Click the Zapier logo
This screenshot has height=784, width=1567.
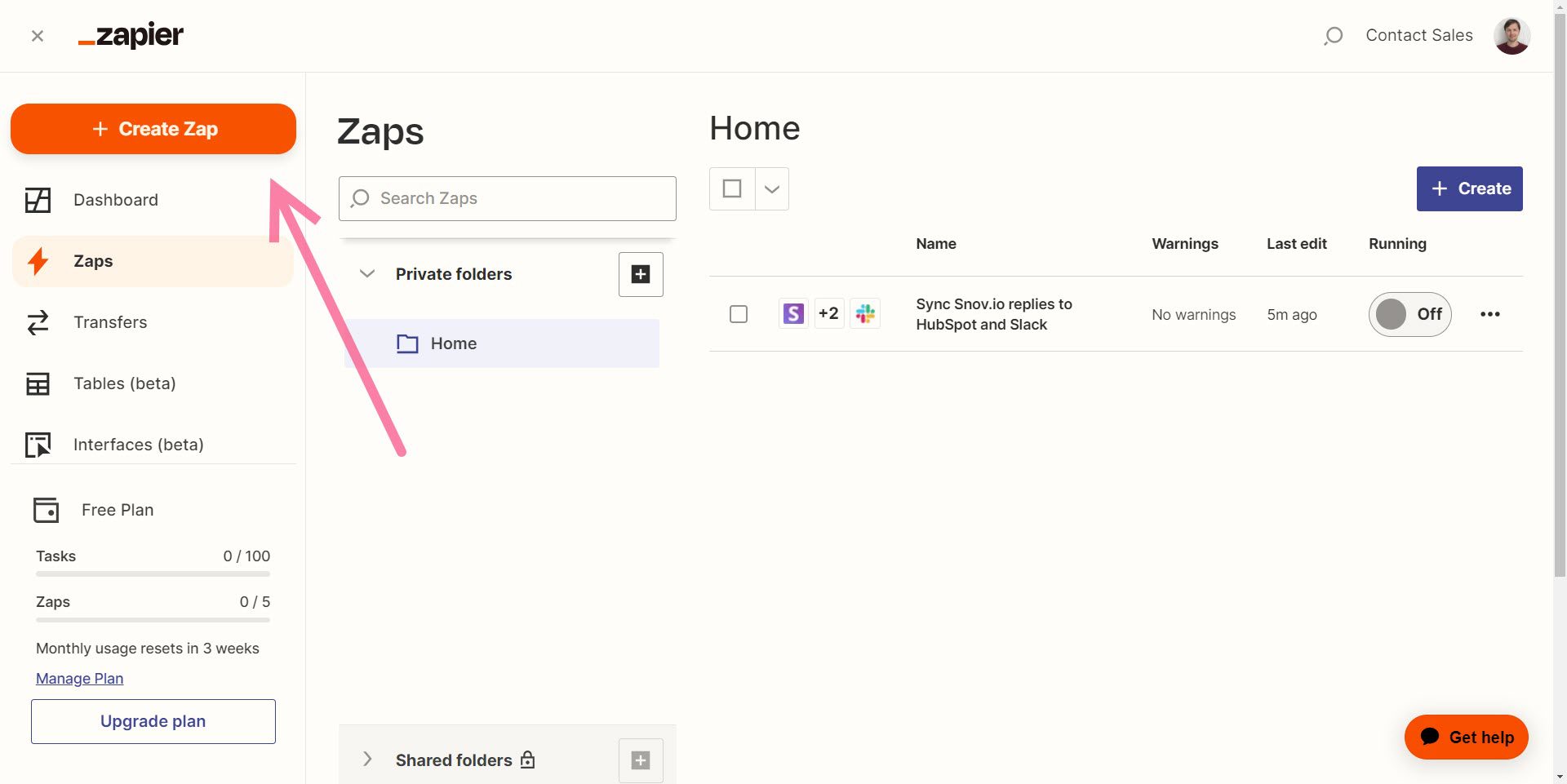[131, 36]
